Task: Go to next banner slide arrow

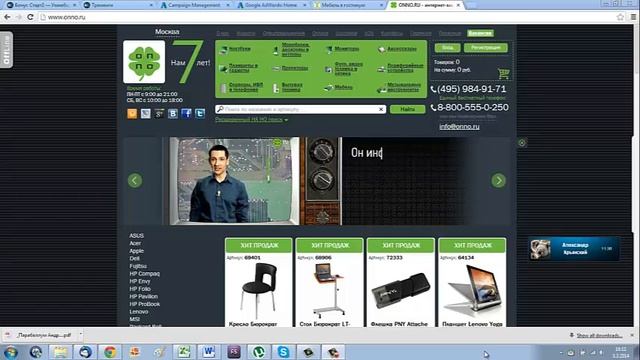Action: (x=498, y=180)
